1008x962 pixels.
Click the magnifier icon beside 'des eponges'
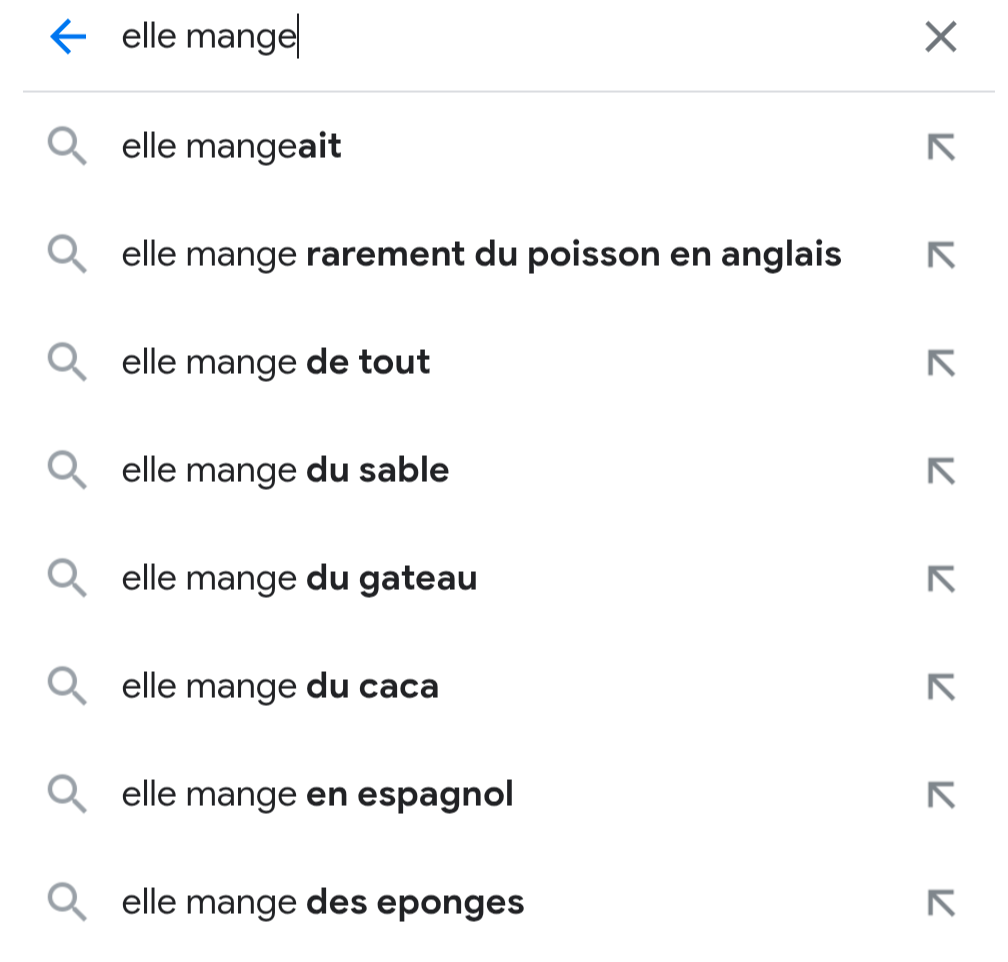click(x=67, y=904)
